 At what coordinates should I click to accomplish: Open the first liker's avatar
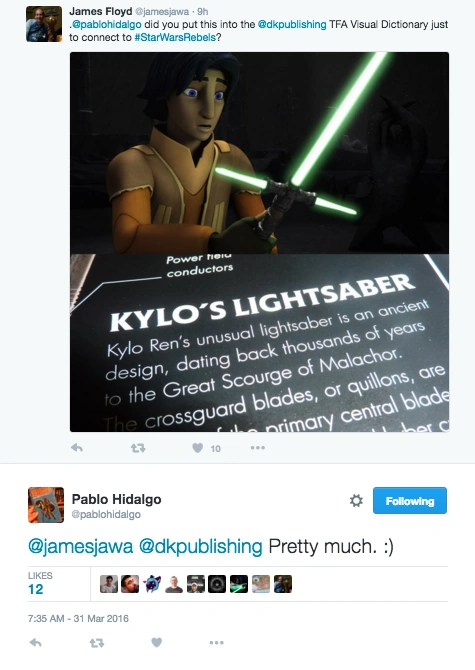[108, 584]
